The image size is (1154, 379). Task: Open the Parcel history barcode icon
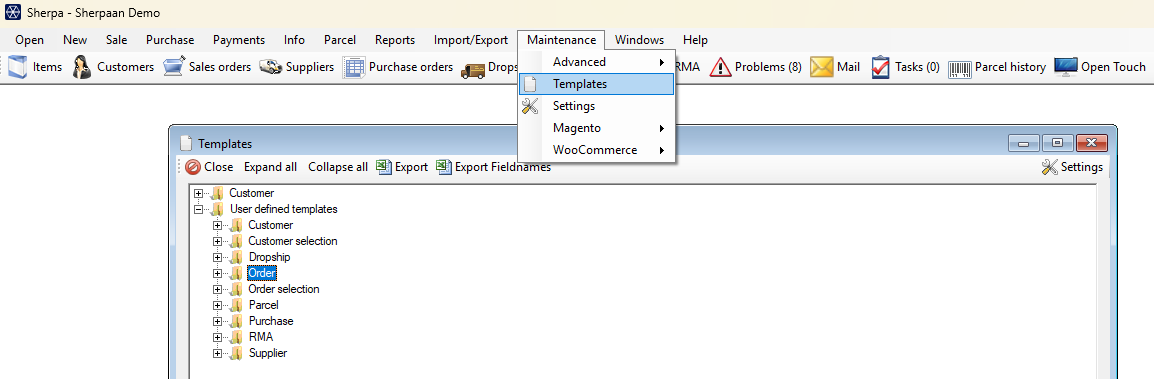959,68
